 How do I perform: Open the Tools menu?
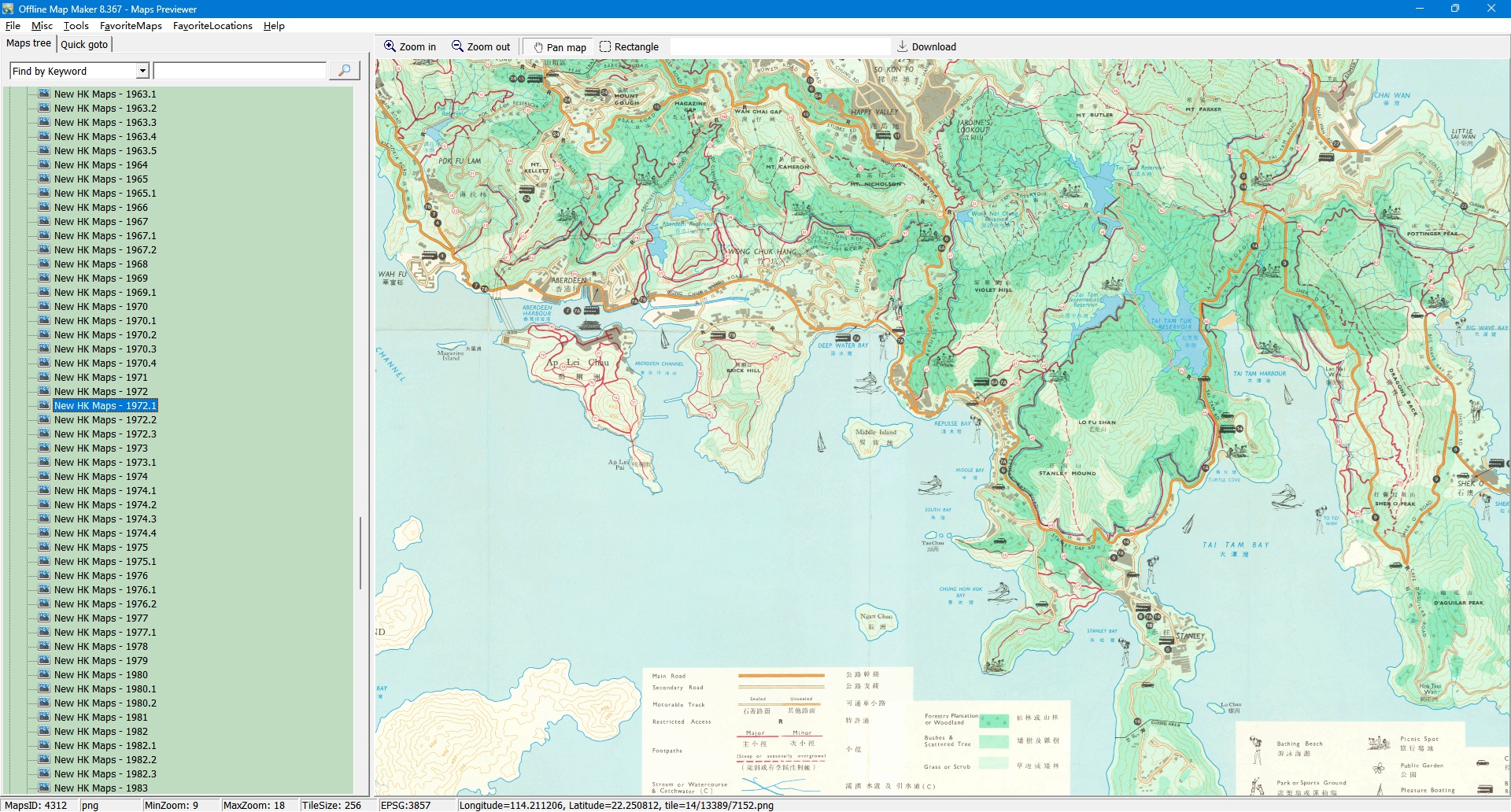pyautogui.click(x=76, y=26)
